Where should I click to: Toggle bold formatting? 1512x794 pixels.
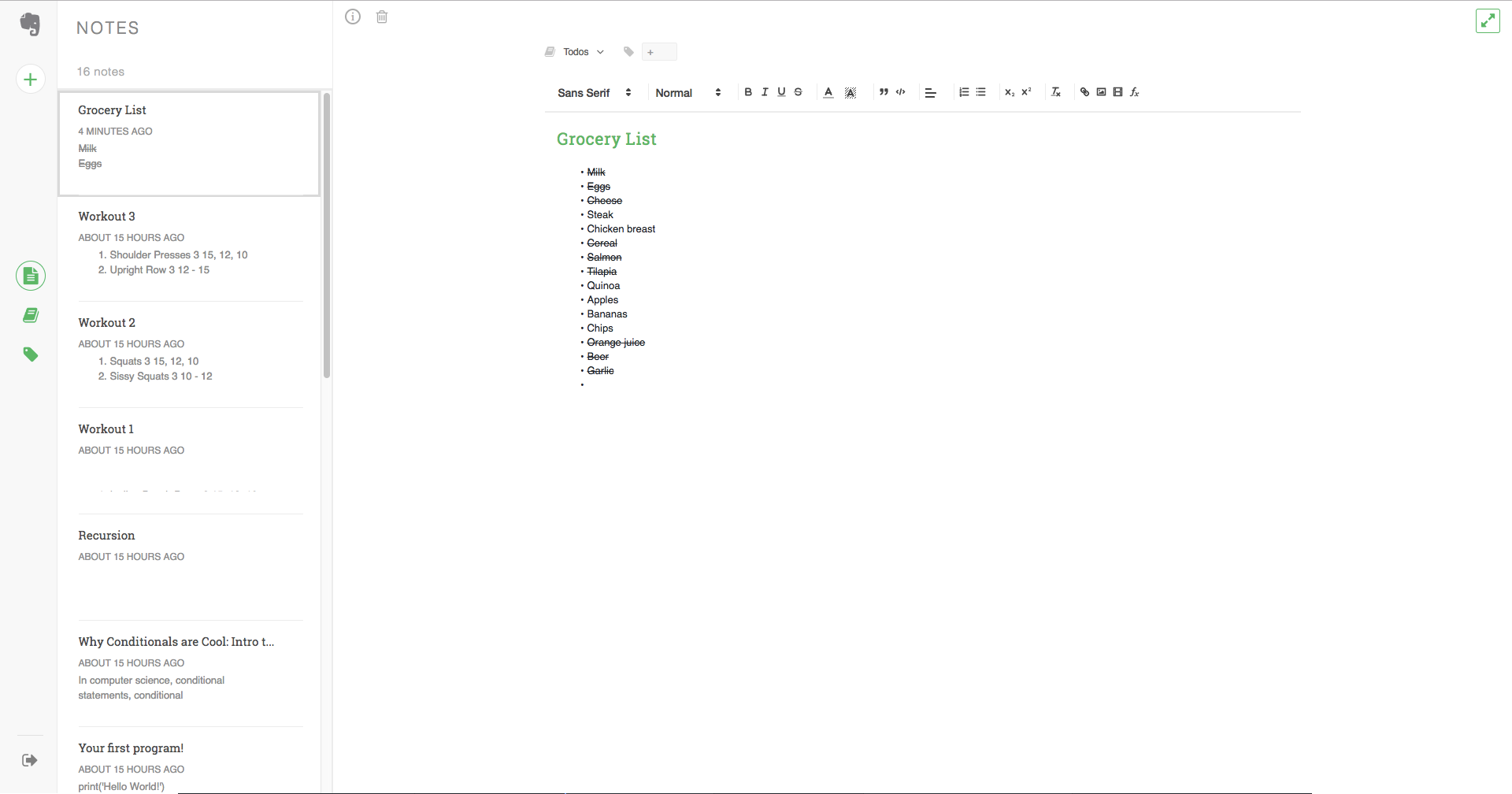click(x=748, y=92)
